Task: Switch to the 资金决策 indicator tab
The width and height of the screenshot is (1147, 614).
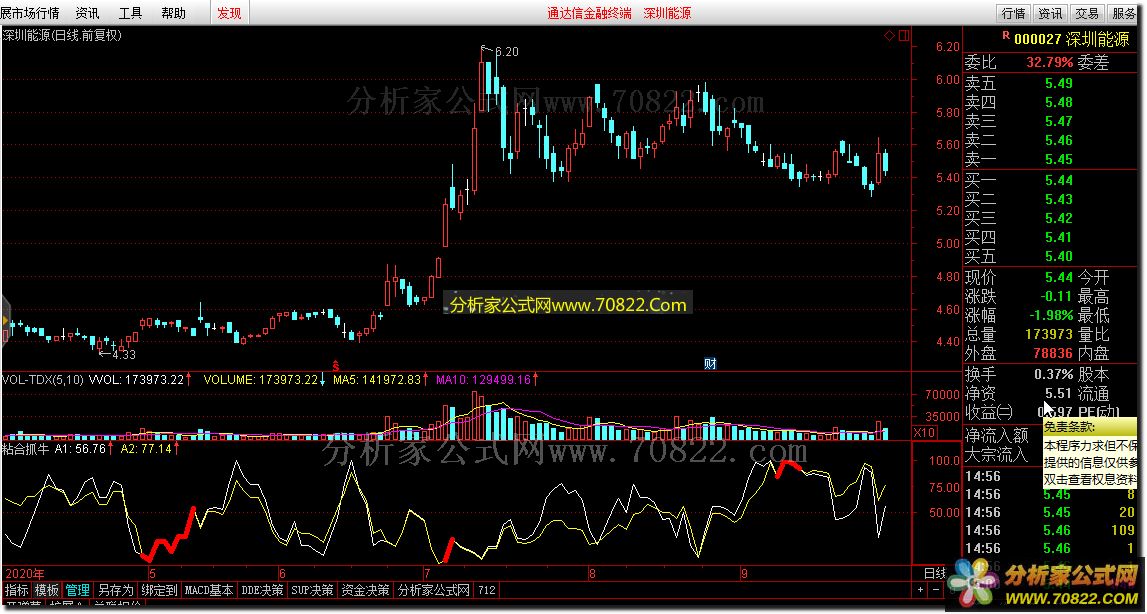Action: pos(366,590)
